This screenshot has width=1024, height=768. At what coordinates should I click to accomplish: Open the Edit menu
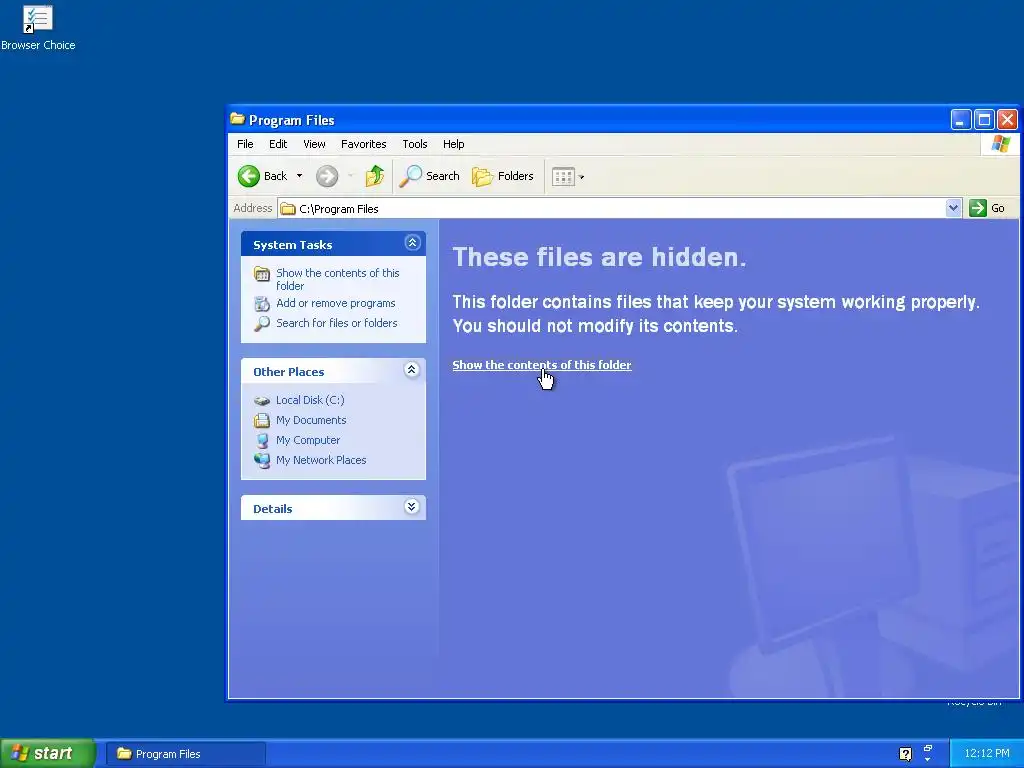click(x=278, y=144)
